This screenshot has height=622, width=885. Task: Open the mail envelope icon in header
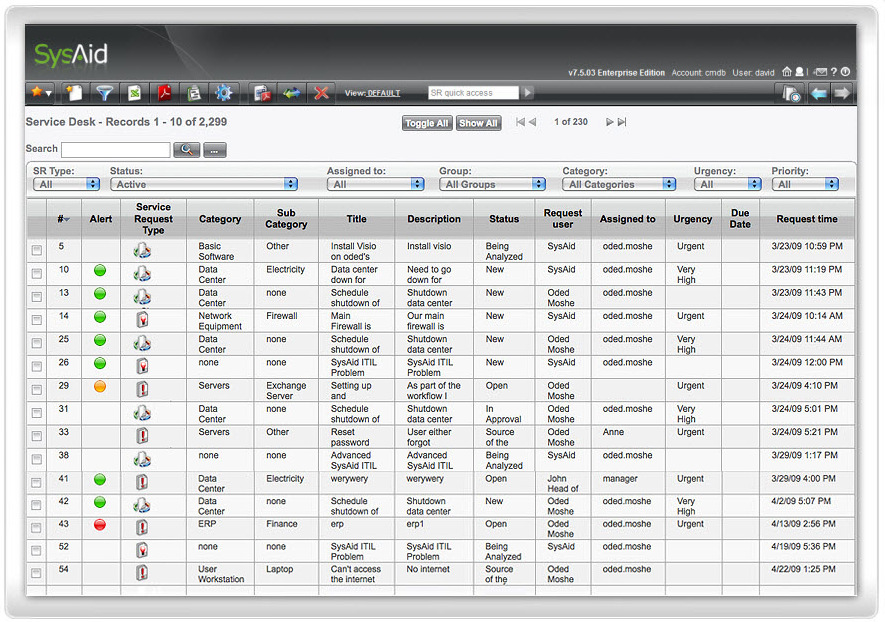pyautogui.click(x=821, y=72)
